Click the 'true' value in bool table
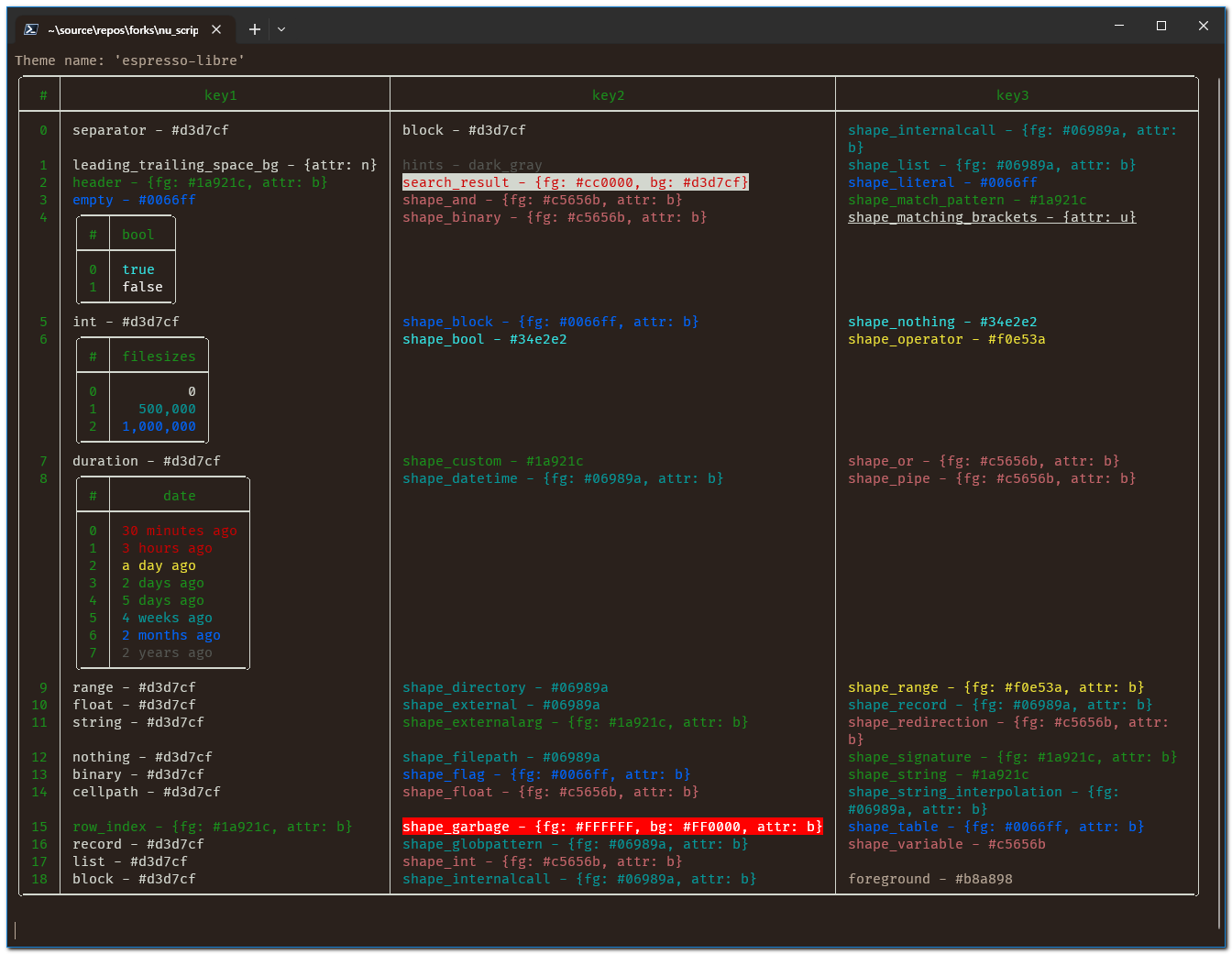 pyautogui.click(x=138, y=269)
